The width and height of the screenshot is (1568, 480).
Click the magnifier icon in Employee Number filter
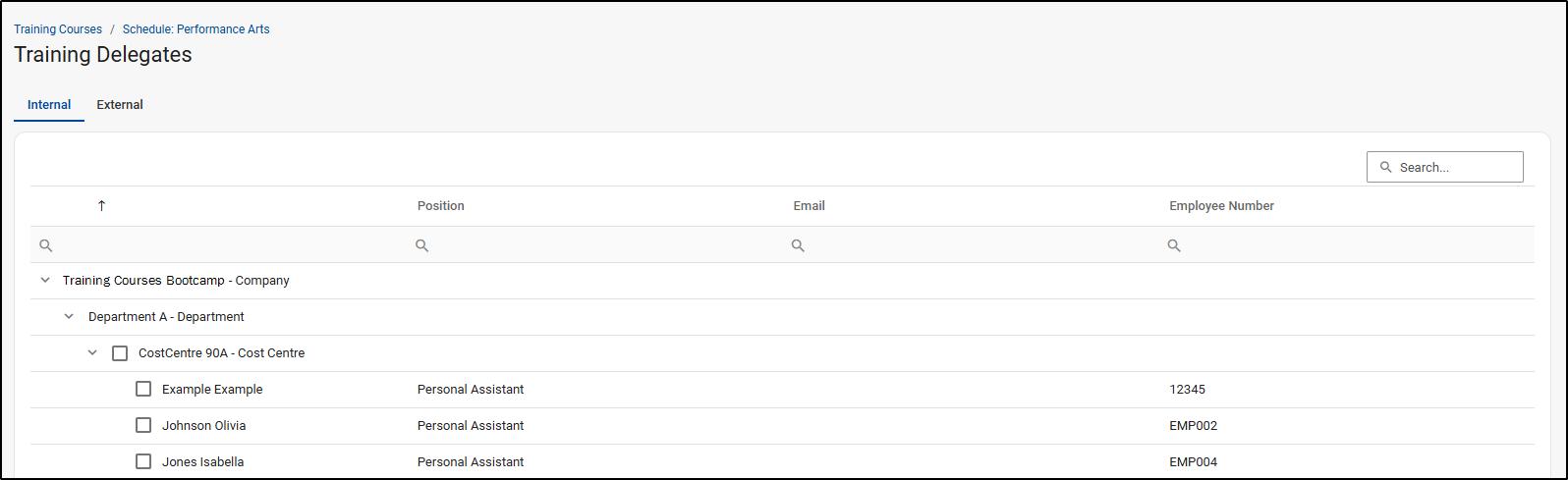[1173, 245]
